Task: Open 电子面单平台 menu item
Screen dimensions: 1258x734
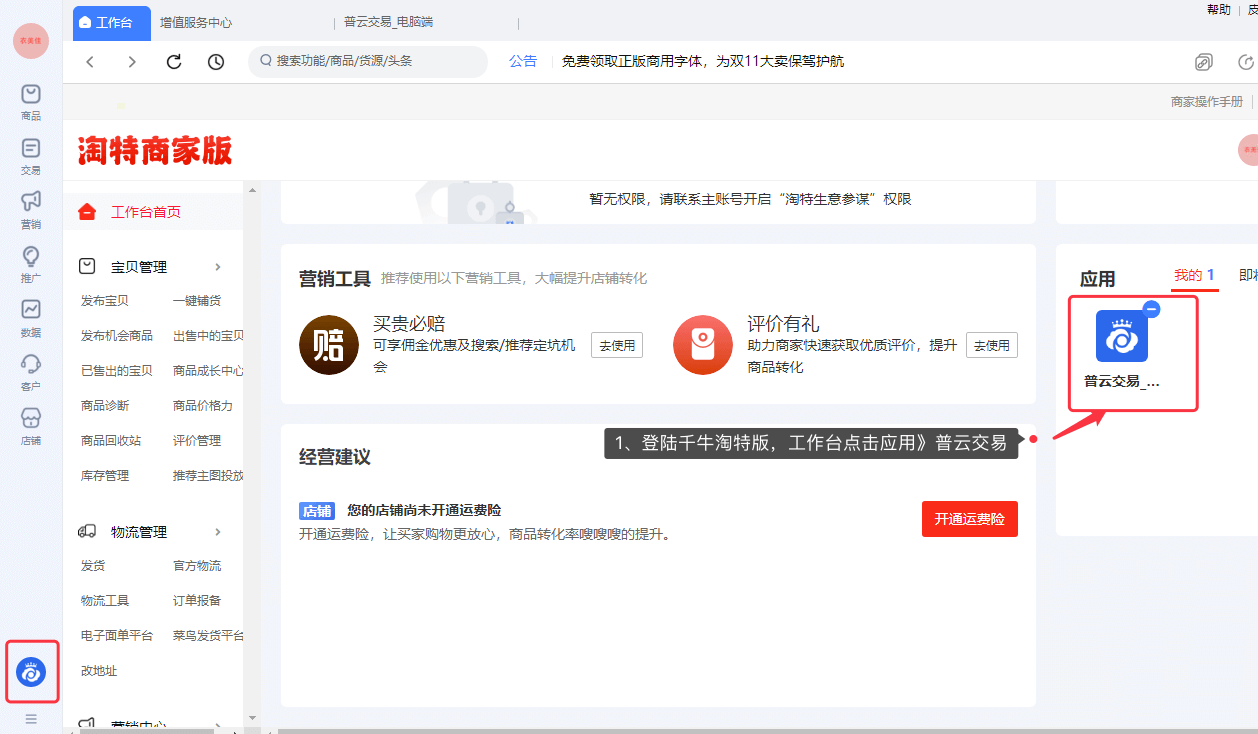Action: [x=117, y=636]
